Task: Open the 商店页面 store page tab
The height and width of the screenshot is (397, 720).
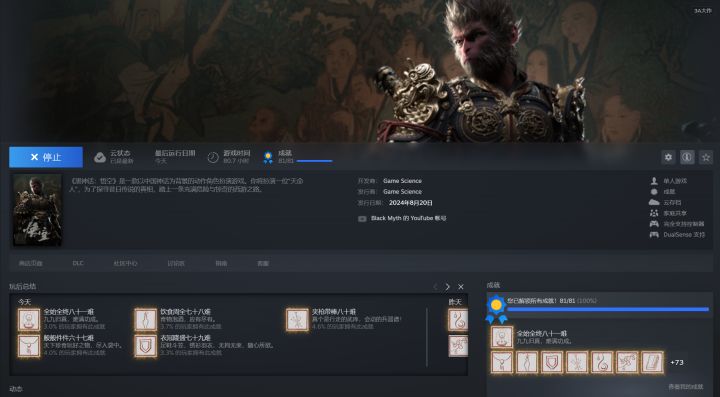Action: pos(30,263)
